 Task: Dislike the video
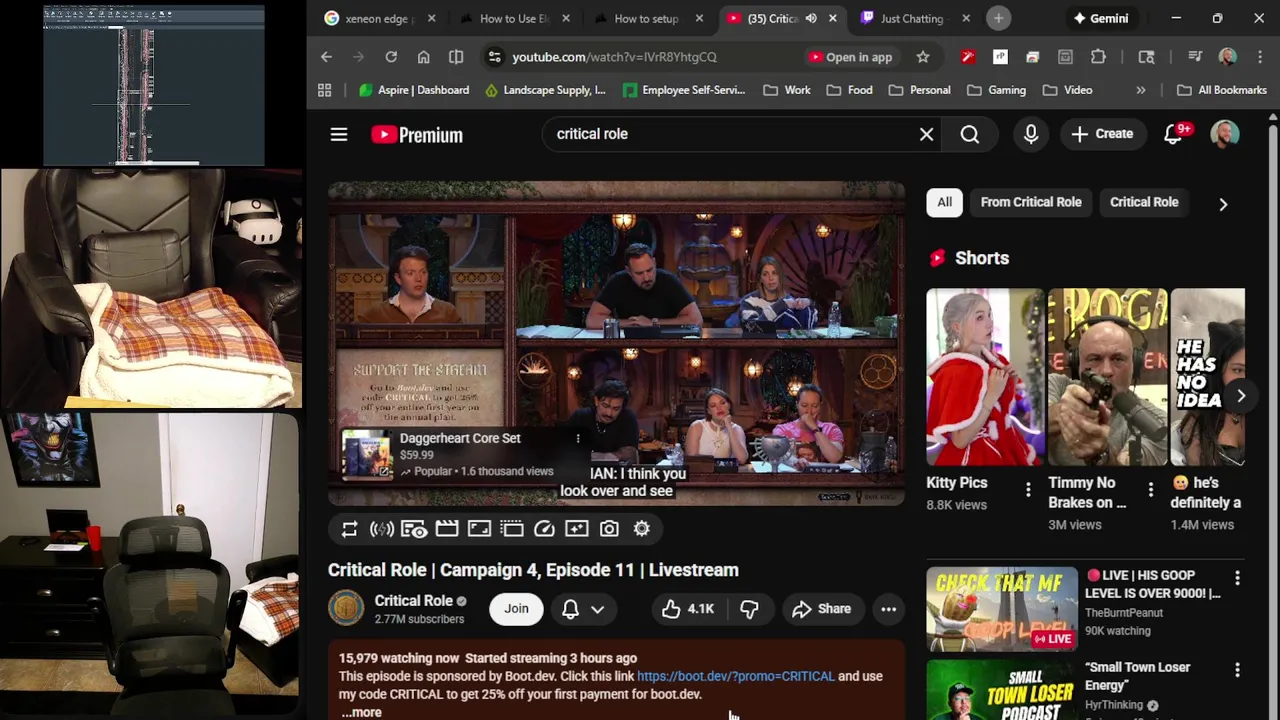(x=749, y=609)
